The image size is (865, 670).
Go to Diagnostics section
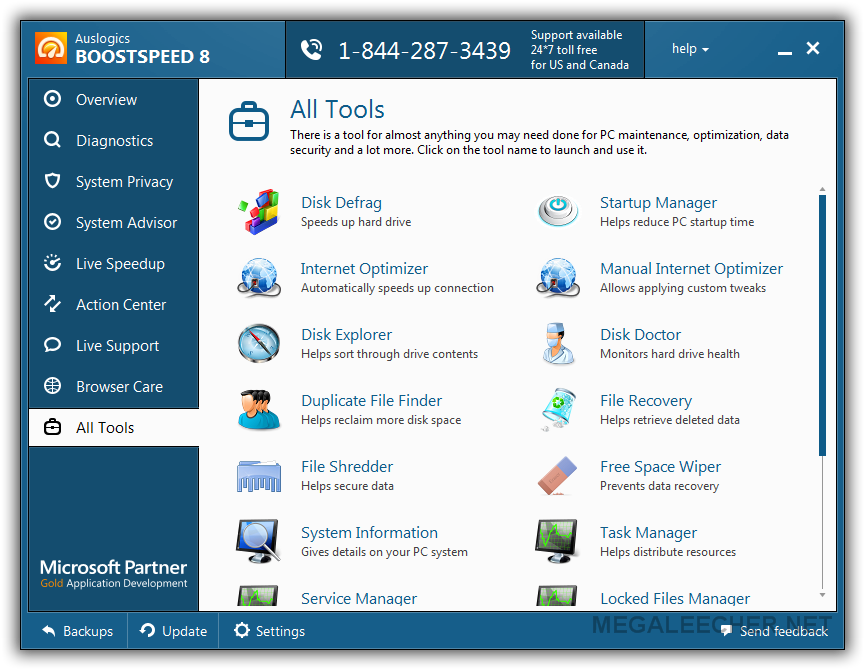114,140
